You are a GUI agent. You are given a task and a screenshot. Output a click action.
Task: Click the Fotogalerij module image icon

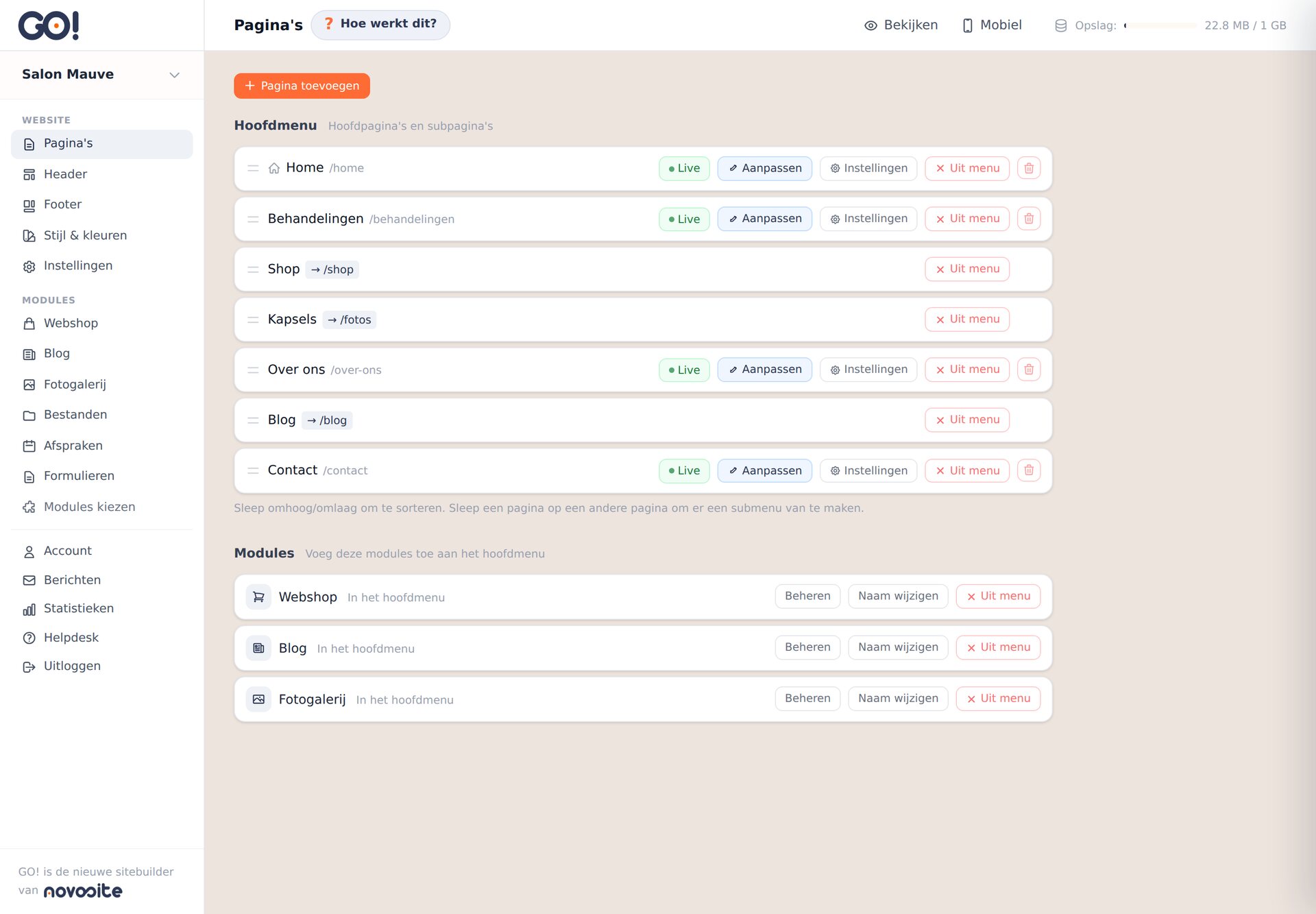pyautogui.click(x=258, y=699)
